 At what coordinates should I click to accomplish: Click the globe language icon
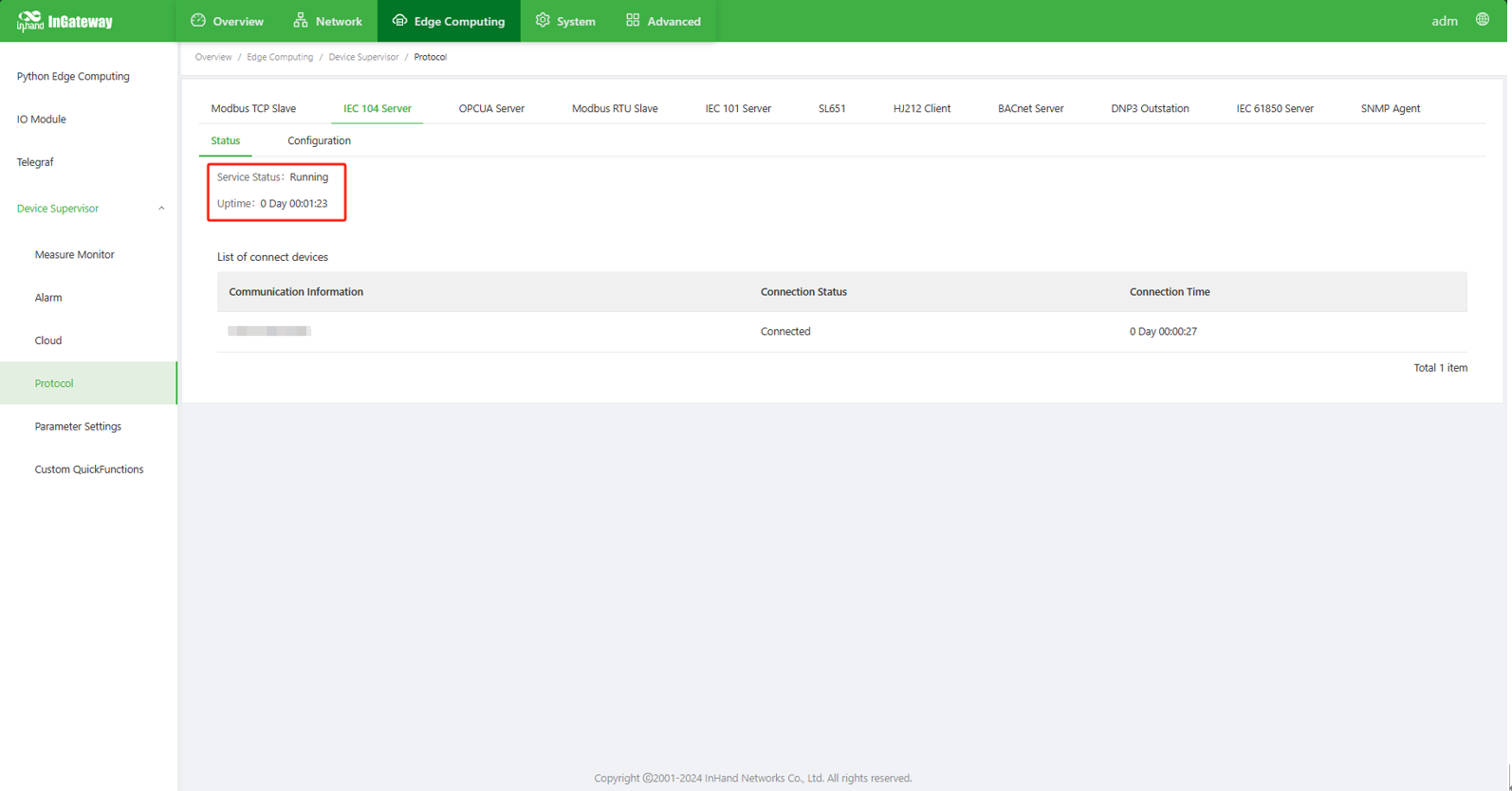[x=1482, y=20]
